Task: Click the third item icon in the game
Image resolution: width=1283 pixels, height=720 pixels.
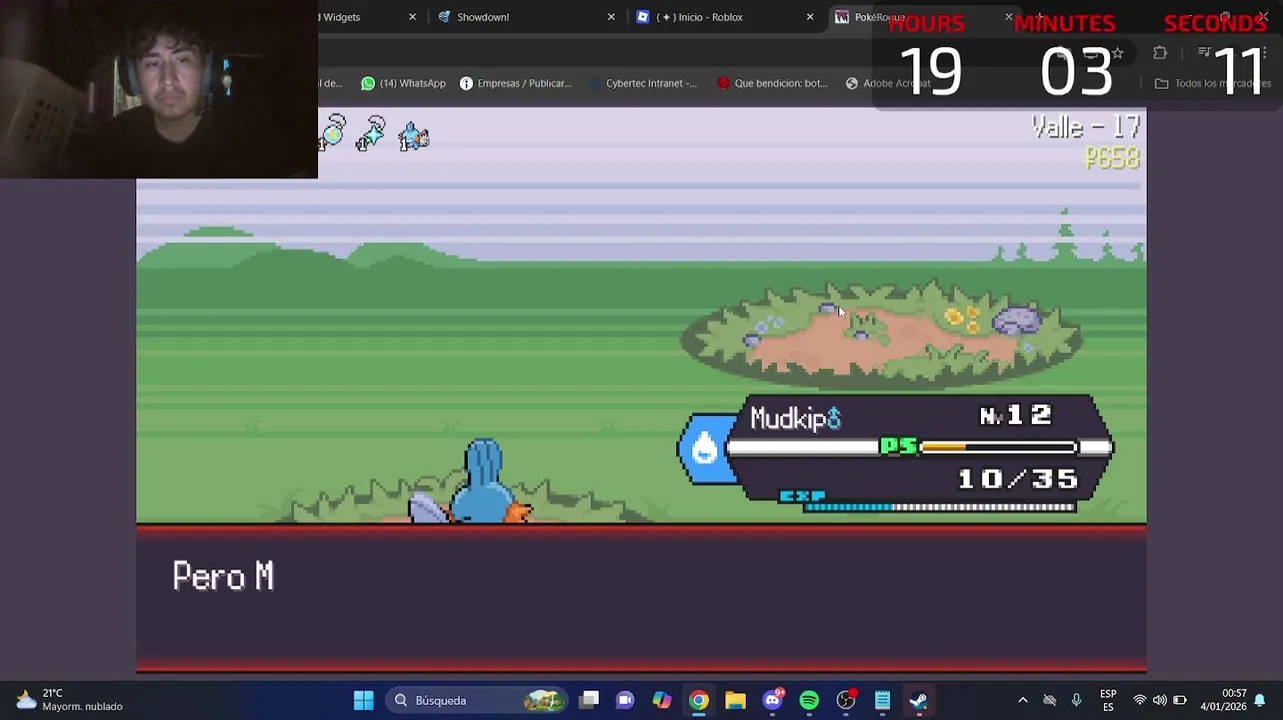Action: (414, 137)
